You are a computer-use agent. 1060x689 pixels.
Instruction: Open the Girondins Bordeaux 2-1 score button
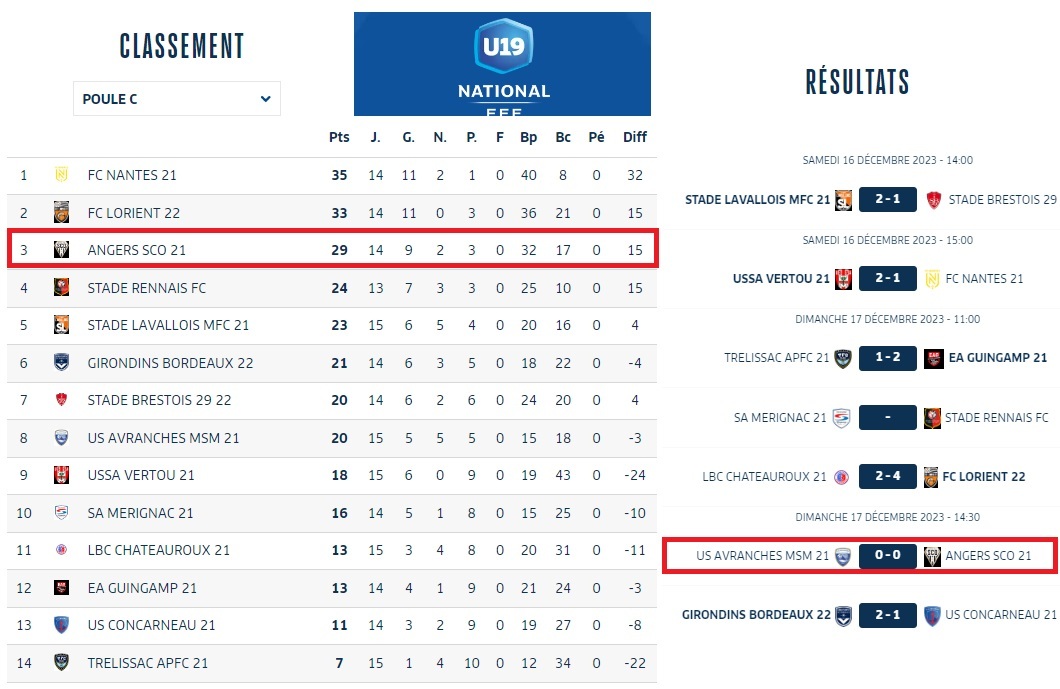[x=888, y=615]
